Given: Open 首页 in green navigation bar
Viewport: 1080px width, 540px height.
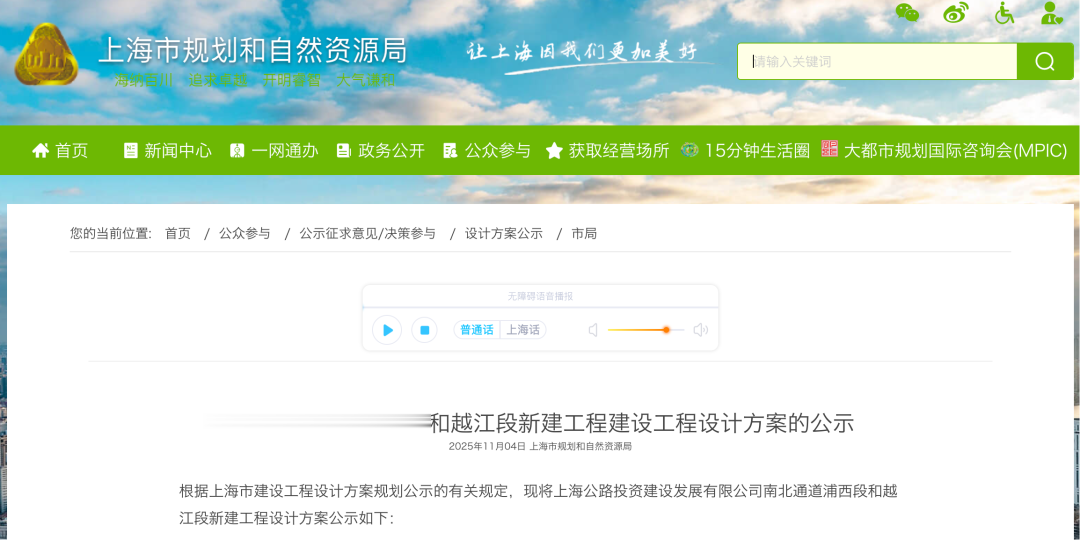Looking at the screenshot, I should coord(71,150).
